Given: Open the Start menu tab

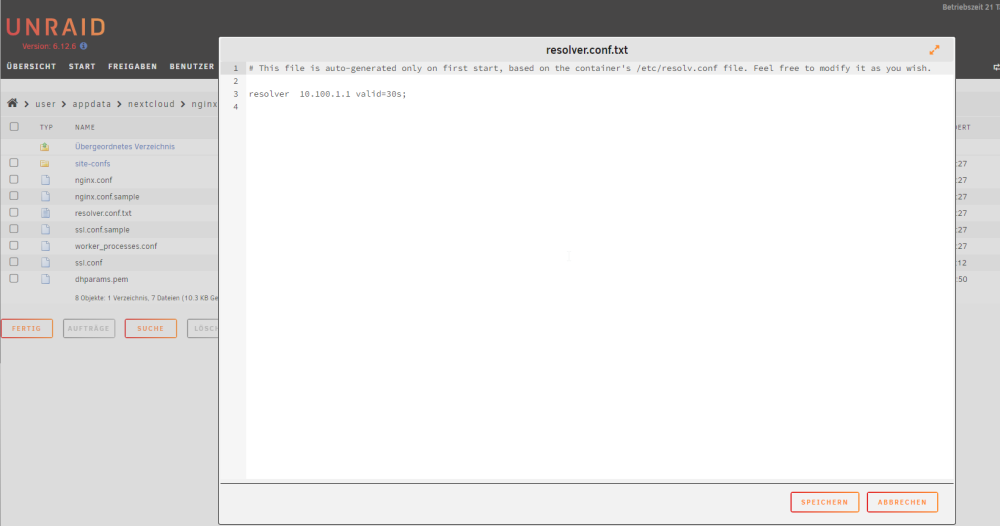Looking at the screenshot, I should 82,66.
